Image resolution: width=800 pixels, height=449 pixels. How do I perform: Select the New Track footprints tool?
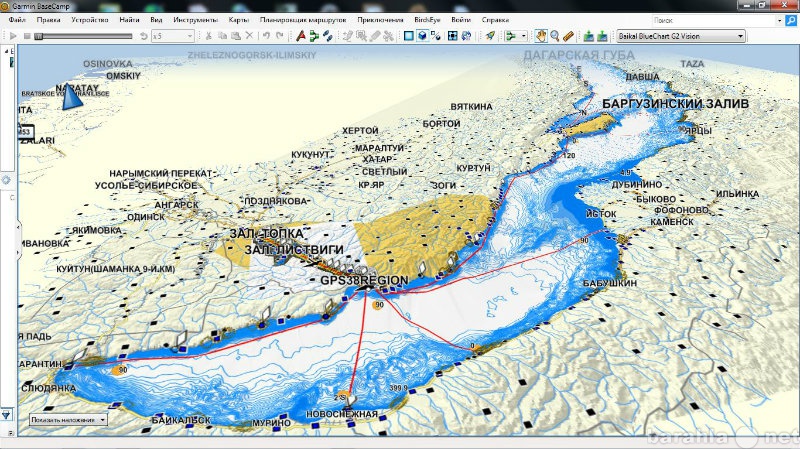click(328, 36)
